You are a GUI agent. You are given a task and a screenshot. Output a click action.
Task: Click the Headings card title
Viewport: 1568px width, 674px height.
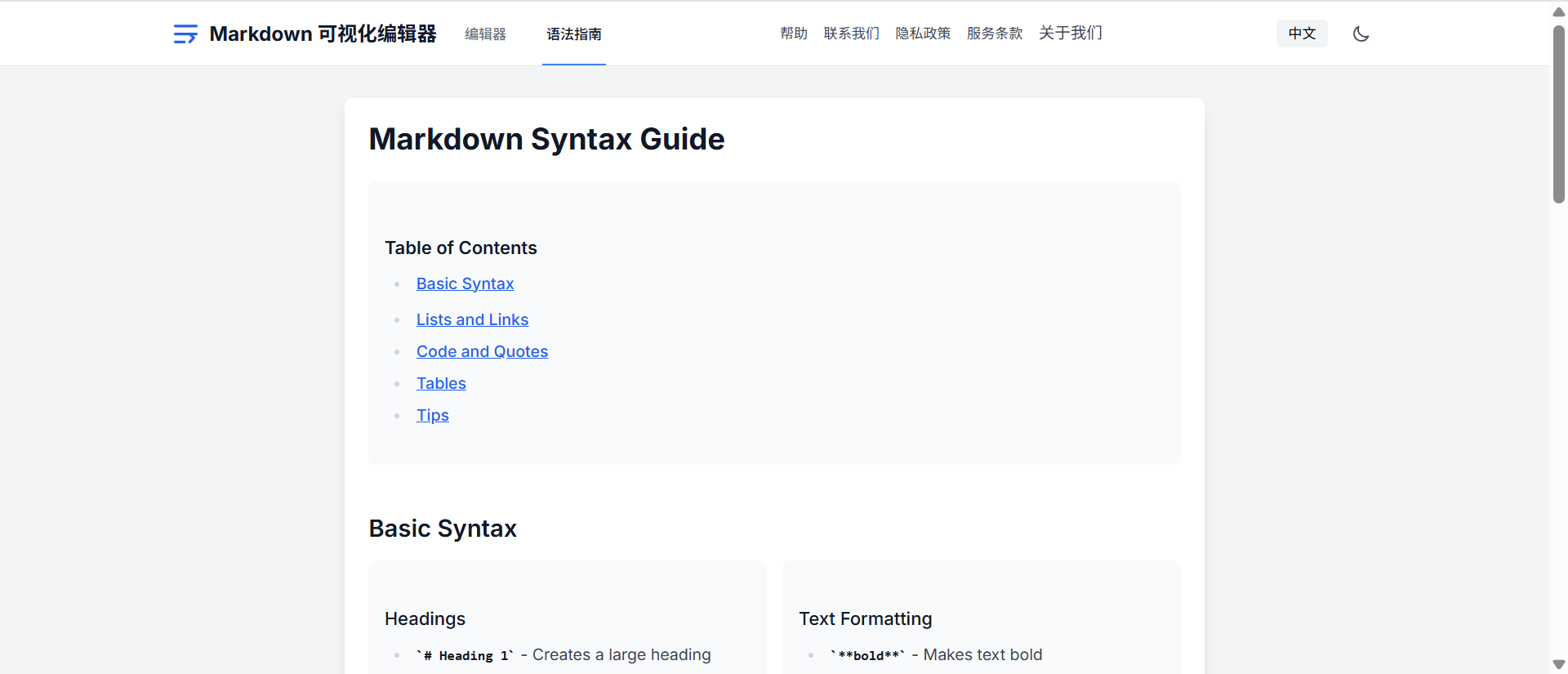coord(425,618)
